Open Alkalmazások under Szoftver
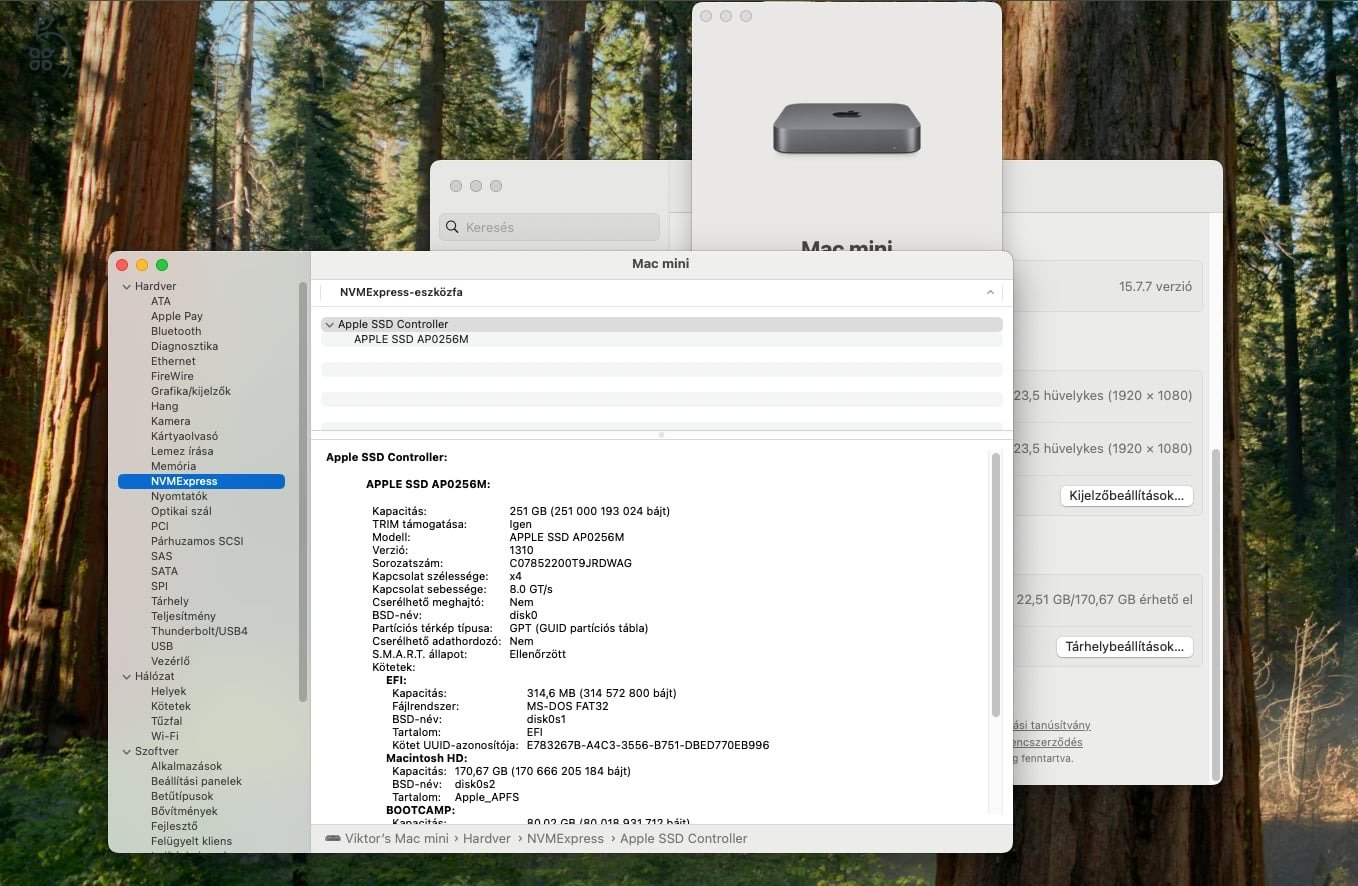 click(x=186, y=766)
